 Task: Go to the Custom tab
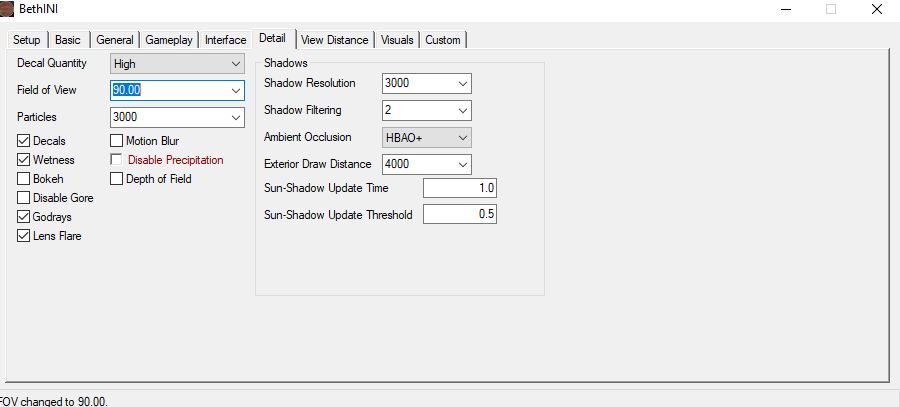tap(443, 40)
